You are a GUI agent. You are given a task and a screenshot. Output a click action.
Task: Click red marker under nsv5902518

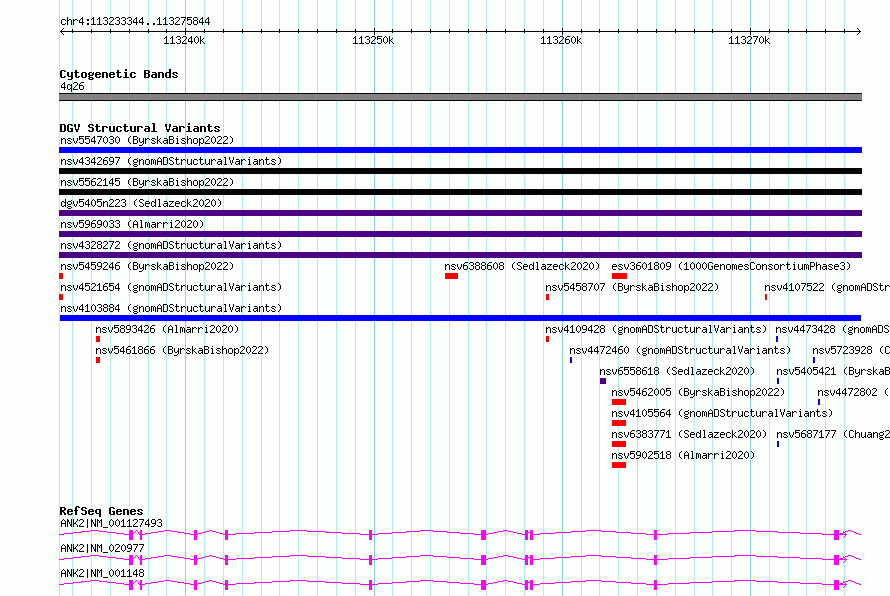pyautogui.click(x=619, y=465)
